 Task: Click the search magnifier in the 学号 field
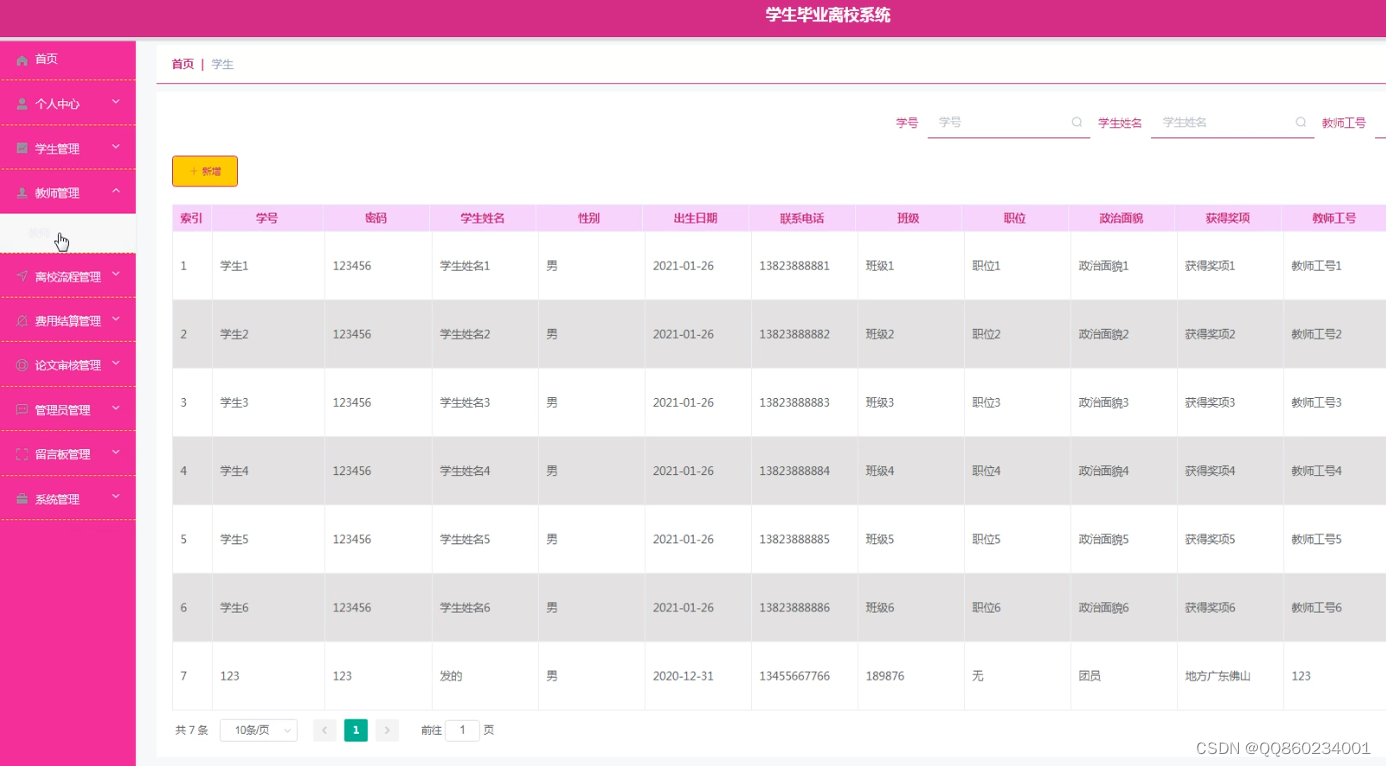click(x=1077, y=122)
